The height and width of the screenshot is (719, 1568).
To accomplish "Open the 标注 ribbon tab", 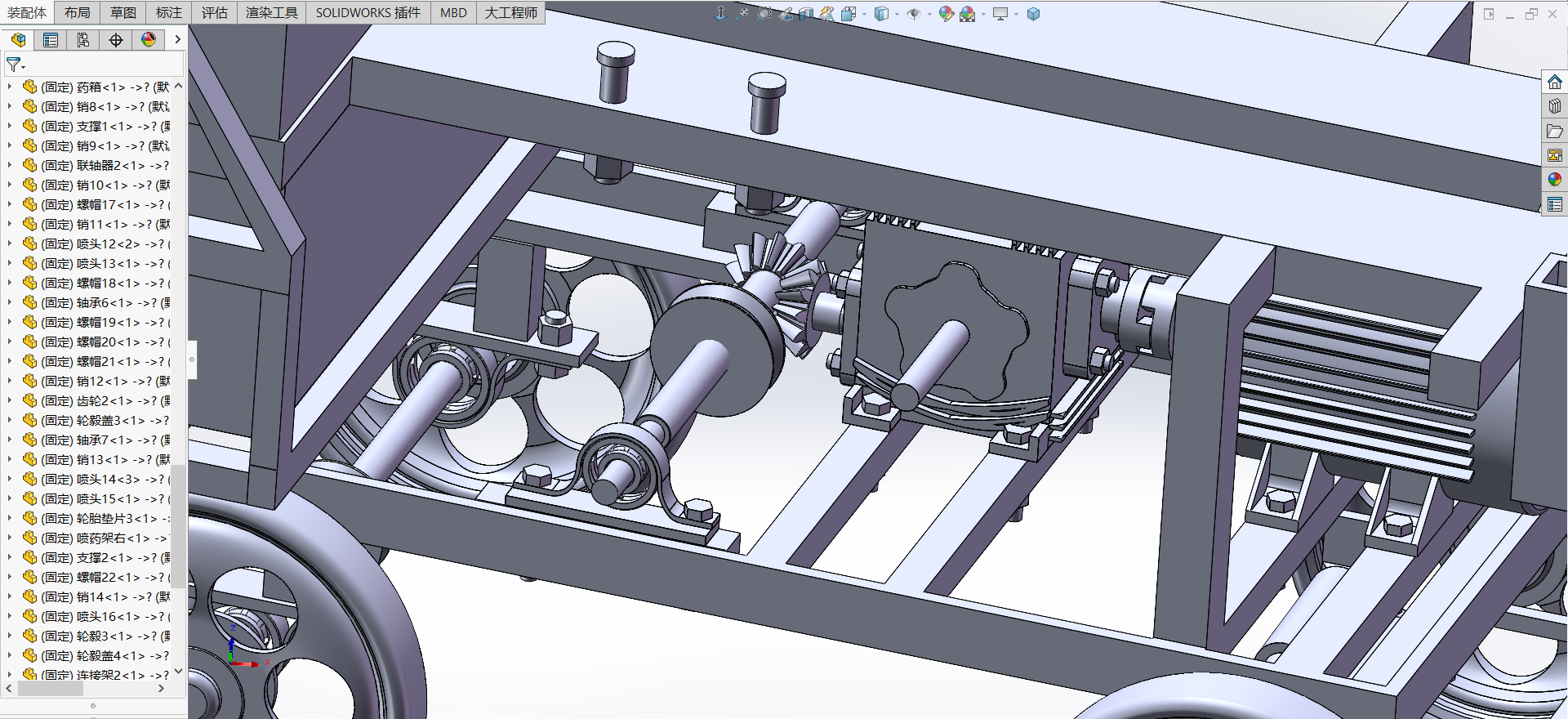I will point(169,12).
